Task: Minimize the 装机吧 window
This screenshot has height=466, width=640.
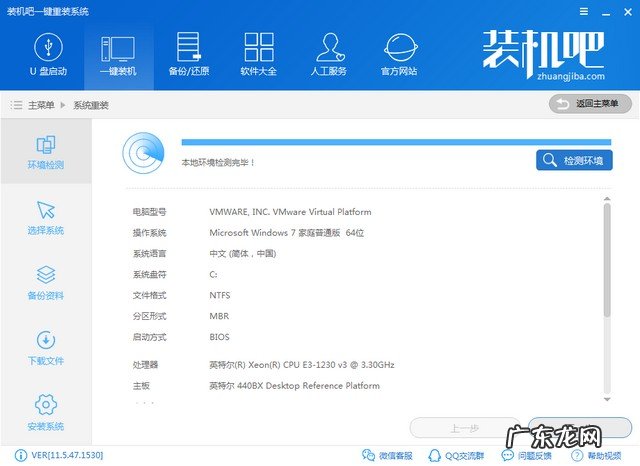Action: [606, 12]
